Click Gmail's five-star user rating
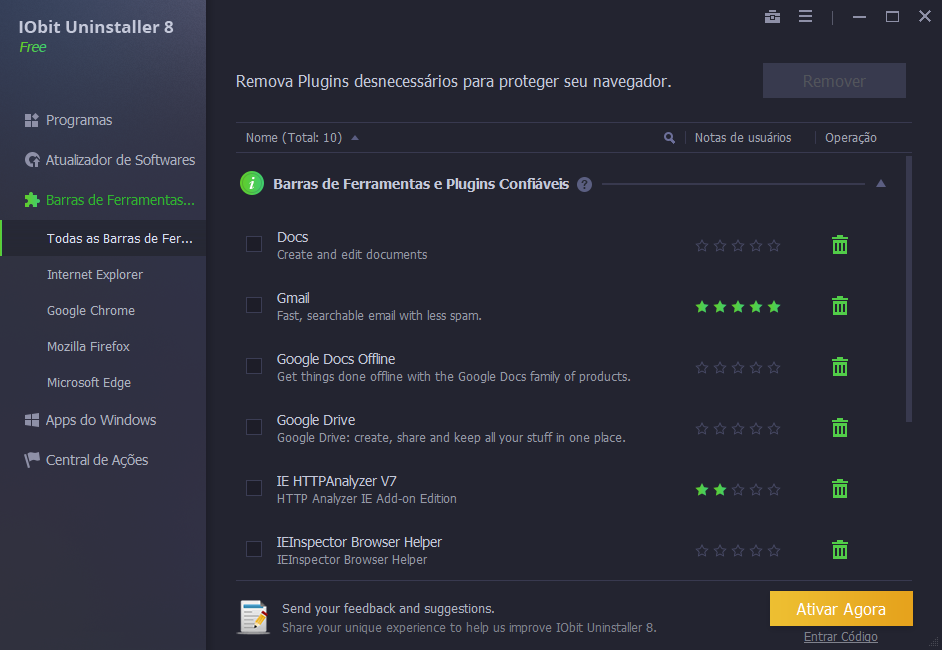Viewport: 942px width, 650px height. (x=738, y=307)
